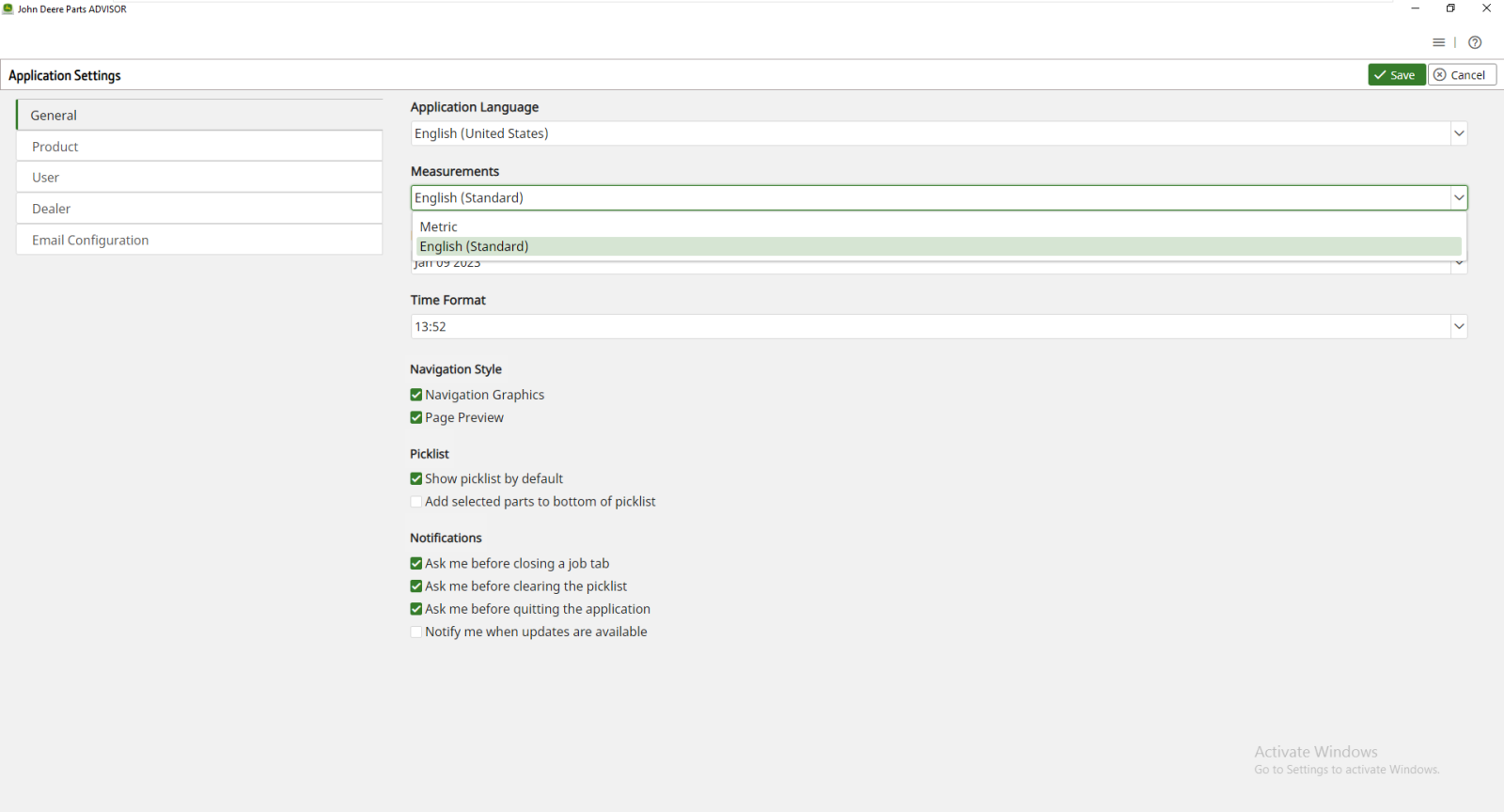
Task: Click the John Deere app icon in title bar
Action: click(8, 8)
